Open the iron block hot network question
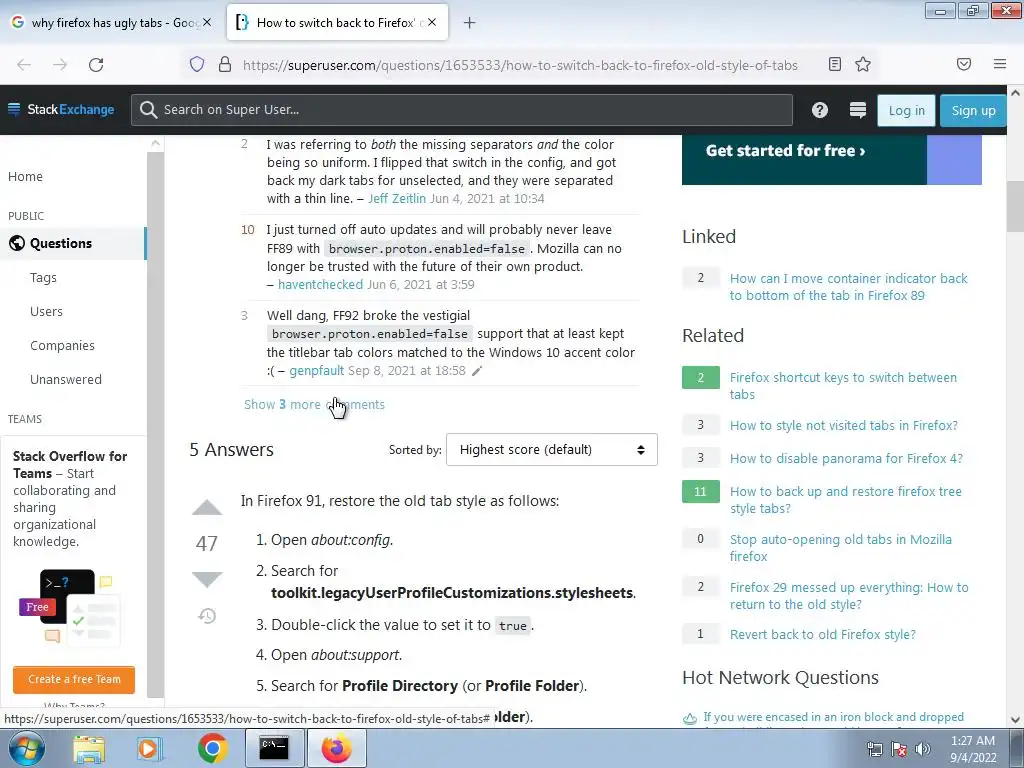The height and width of the screenshot is (768, 1024). point(833,717)
